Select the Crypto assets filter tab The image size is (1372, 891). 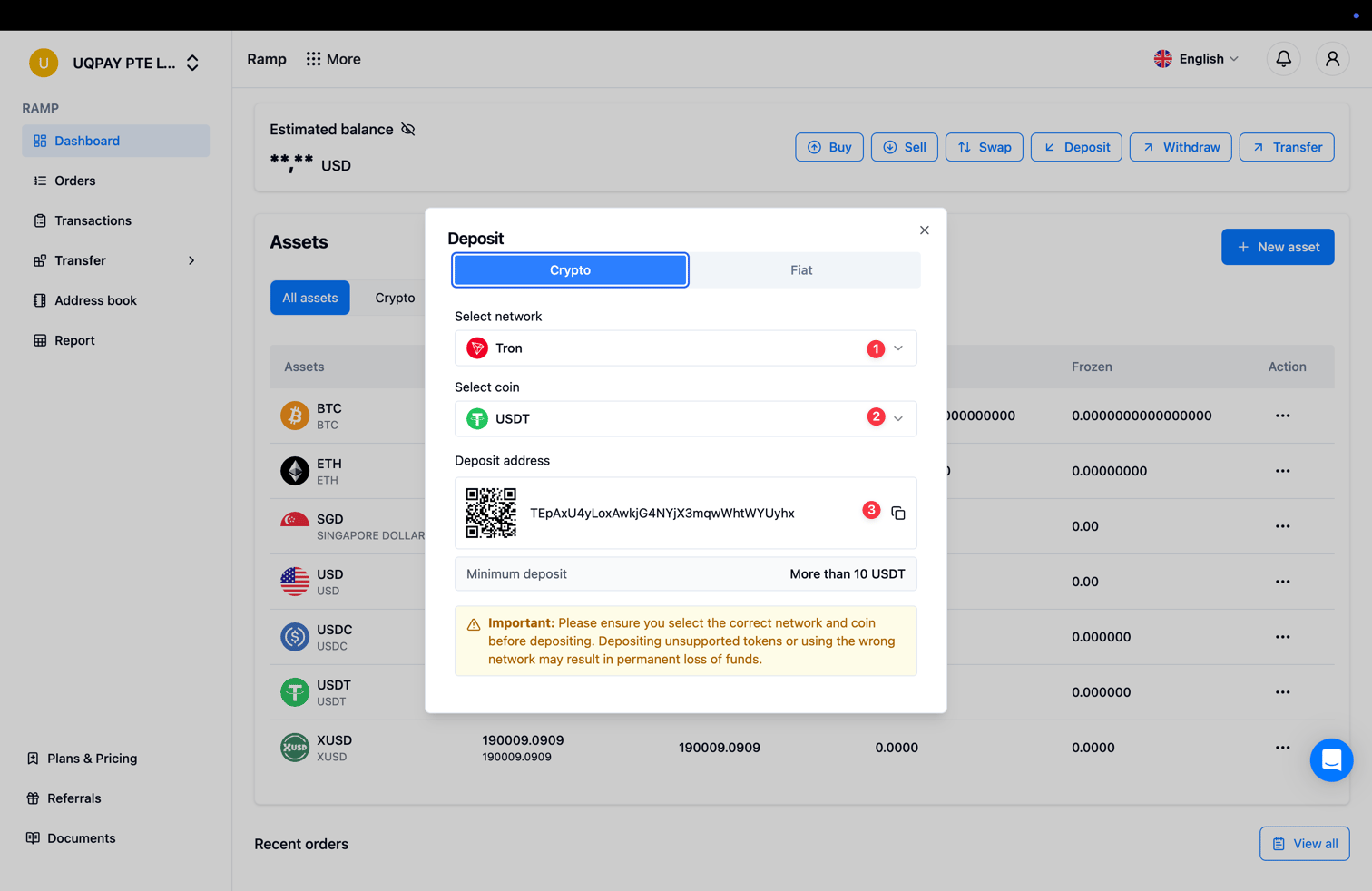click(395, 298)
